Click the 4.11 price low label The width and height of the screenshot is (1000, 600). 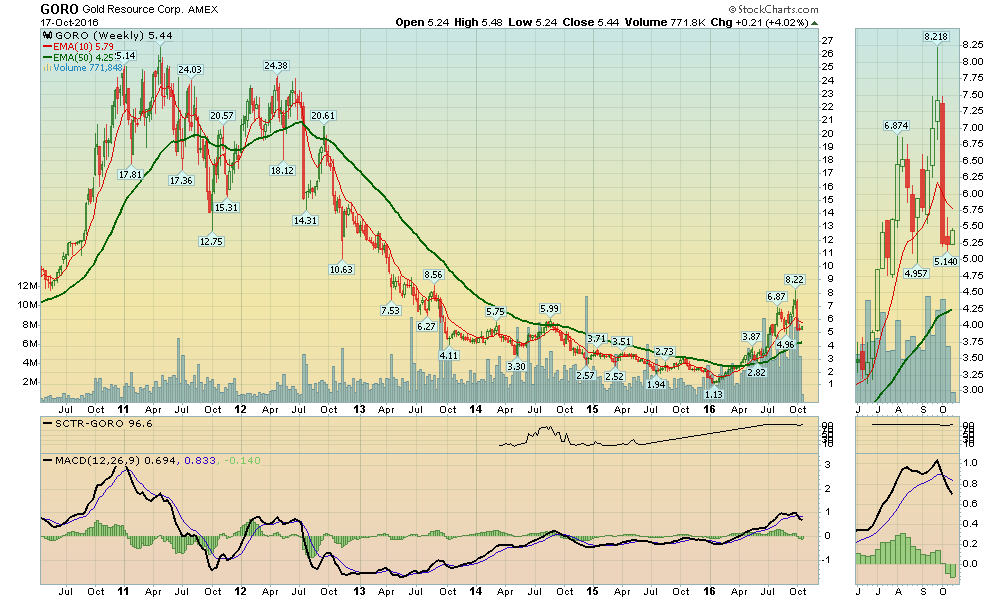click(x=449, y=356)
